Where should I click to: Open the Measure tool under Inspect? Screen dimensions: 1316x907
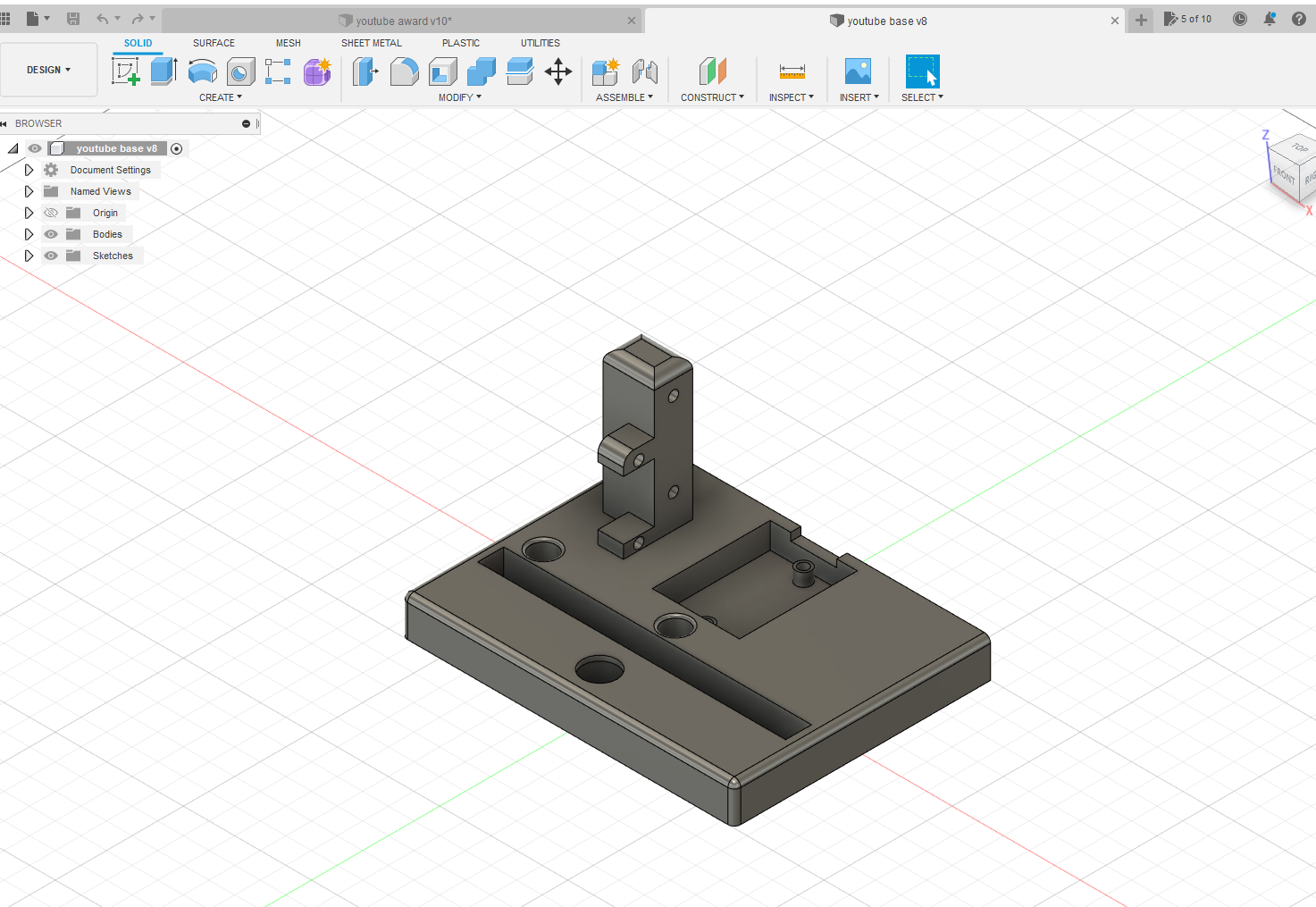coord(791,71)
